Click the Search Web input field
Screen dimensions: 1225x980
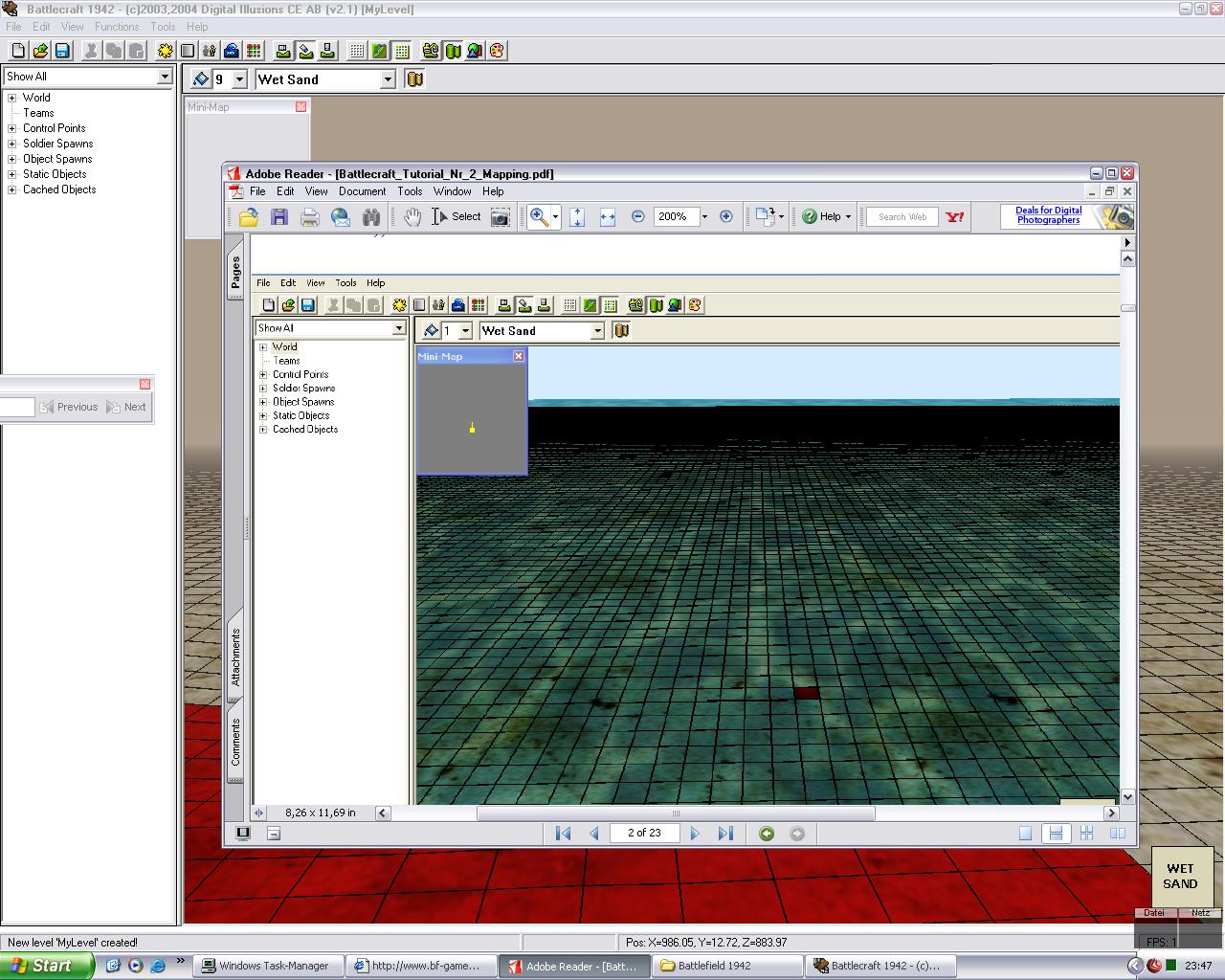coord(902,217)
